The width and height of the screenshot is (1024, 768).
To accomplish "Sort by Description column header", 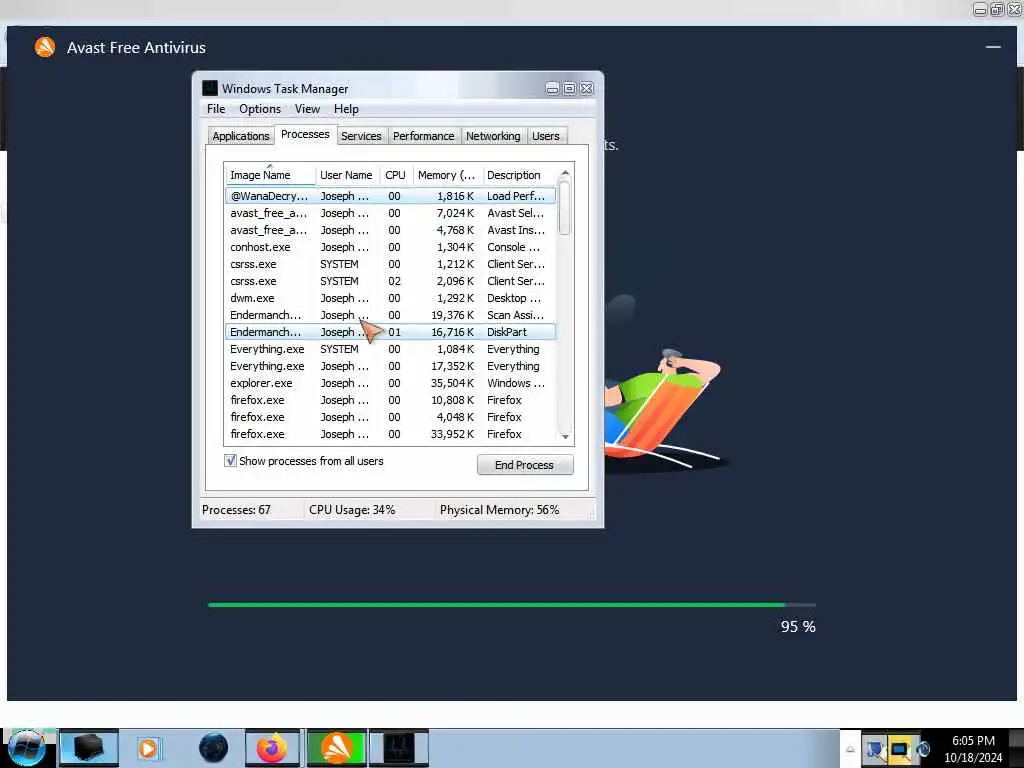I will click(519, 175).
